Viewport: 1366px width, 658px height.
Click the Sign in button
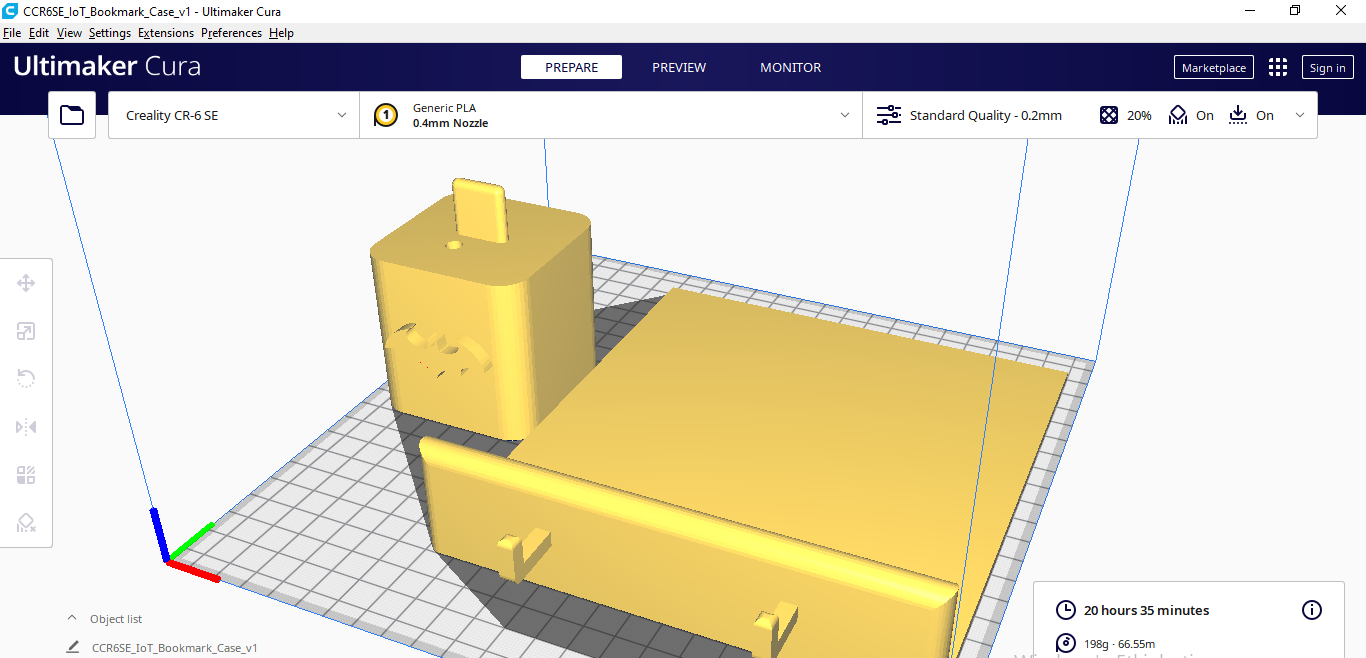1327,67
